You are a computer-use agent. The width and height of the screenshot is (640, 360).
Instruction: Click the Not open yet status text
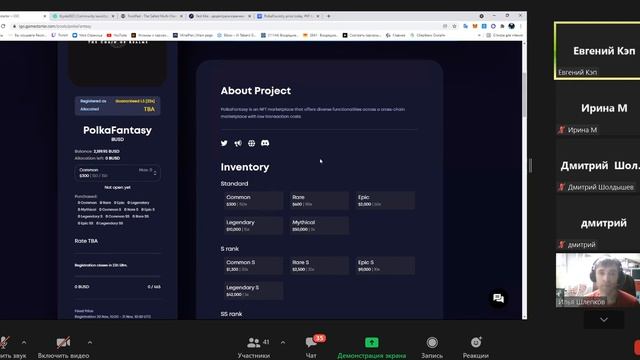click(118, 187)
